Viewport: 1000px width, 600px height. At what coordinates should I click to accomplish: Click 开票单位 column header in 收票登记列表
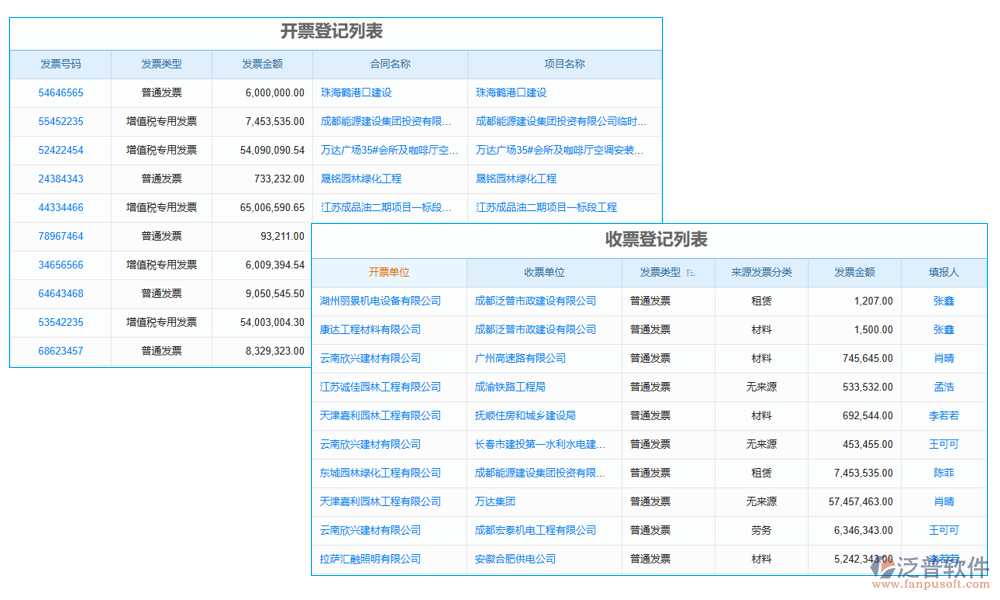(389, 272)
